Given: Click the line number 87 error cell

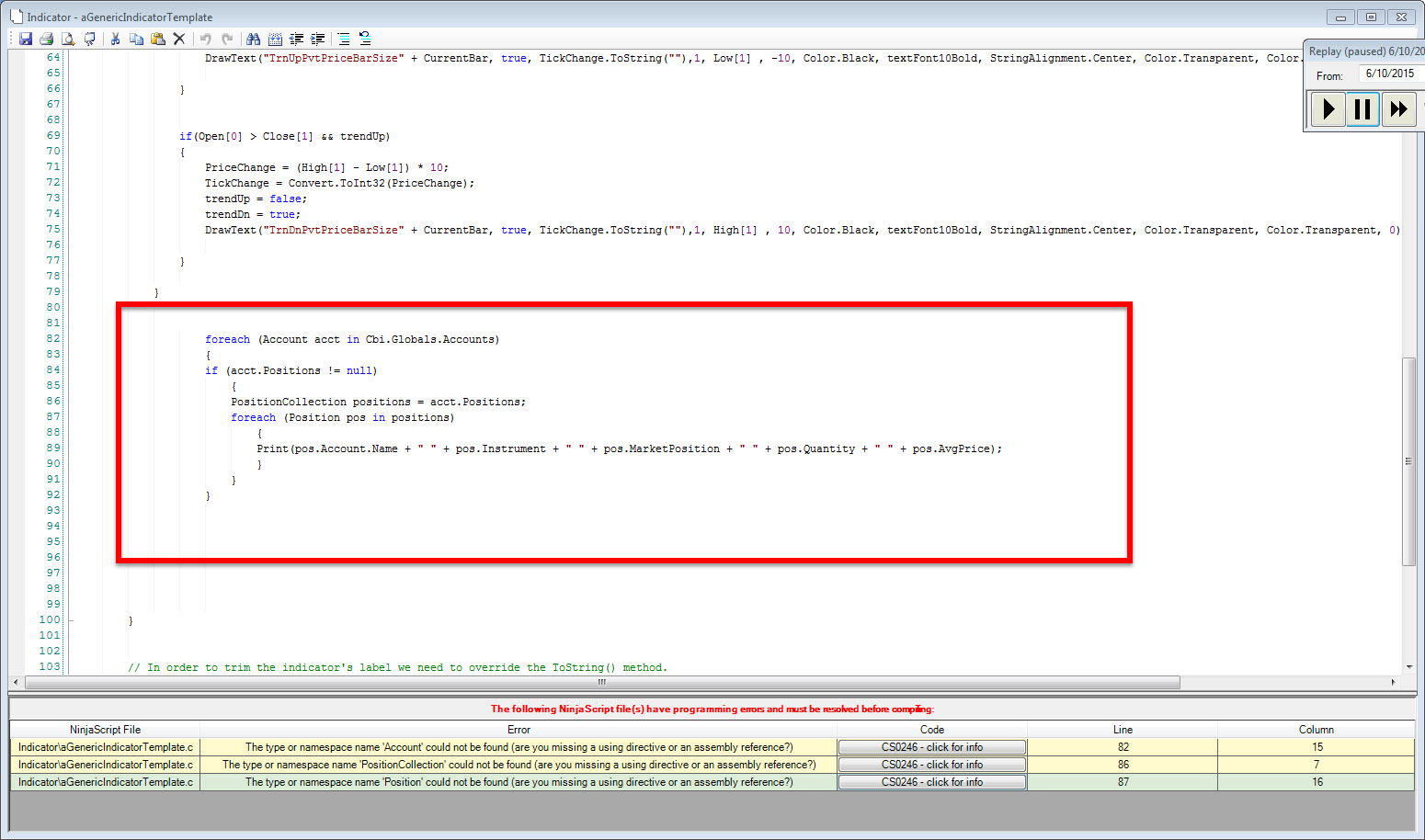Looking at the screenshot, I should click(x=1123, y=782).
